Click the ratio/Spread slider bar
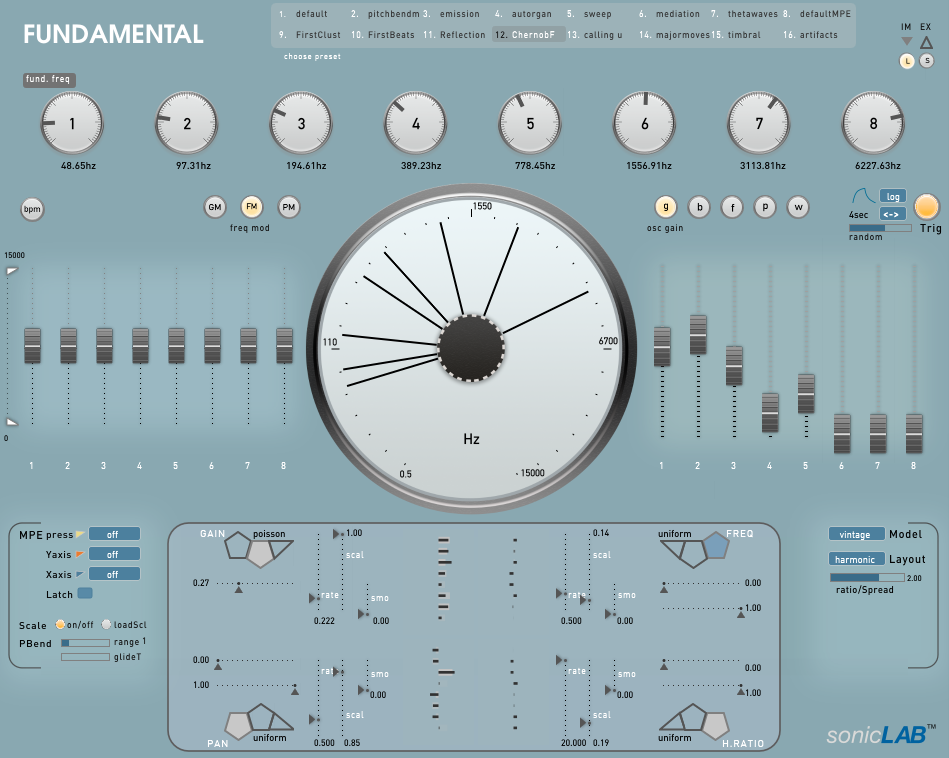This screenshot has width=949, height=758. [x=866, y=577]
